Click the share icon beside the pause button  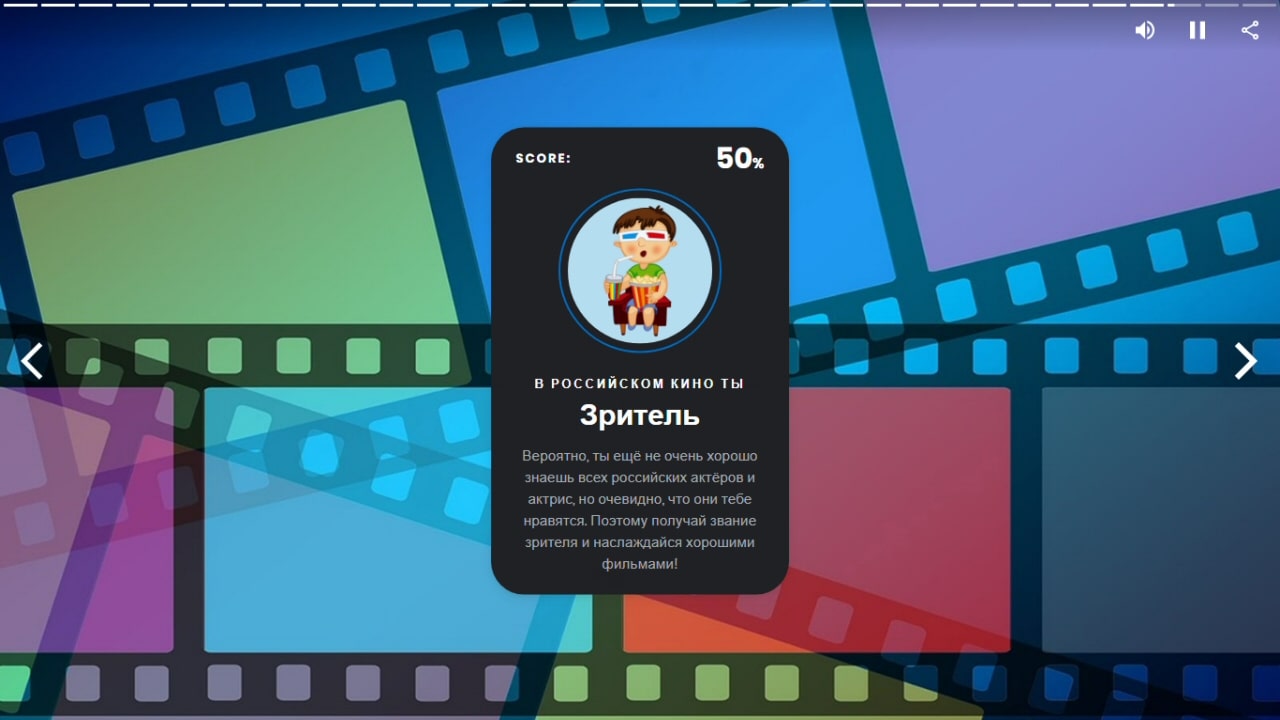(1248, 30)
